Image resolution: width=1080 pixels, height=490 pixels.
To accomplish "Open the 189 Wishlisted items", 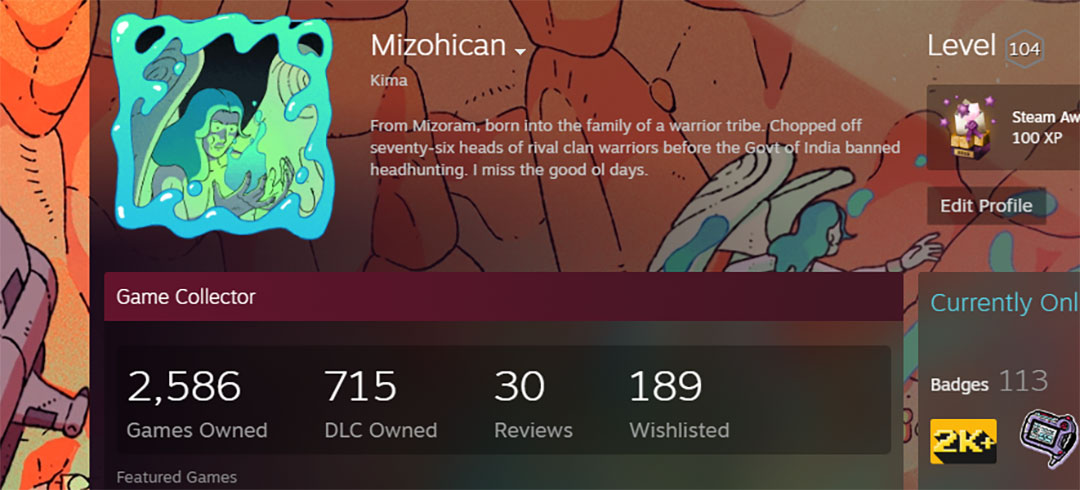I will point(679,404).
